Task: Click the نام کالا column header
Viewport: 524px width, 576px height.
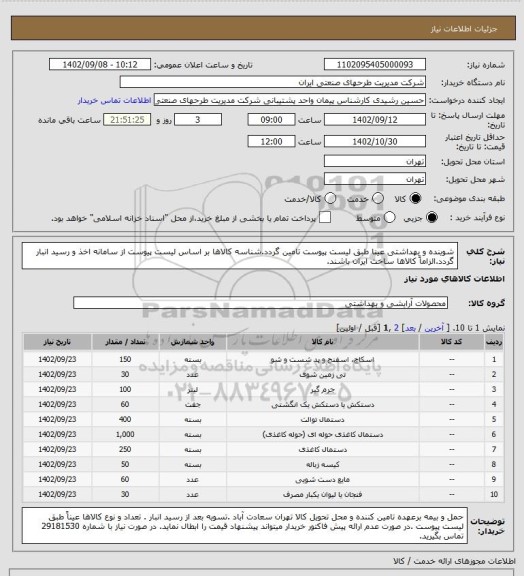Action: (x=323, y=342)
